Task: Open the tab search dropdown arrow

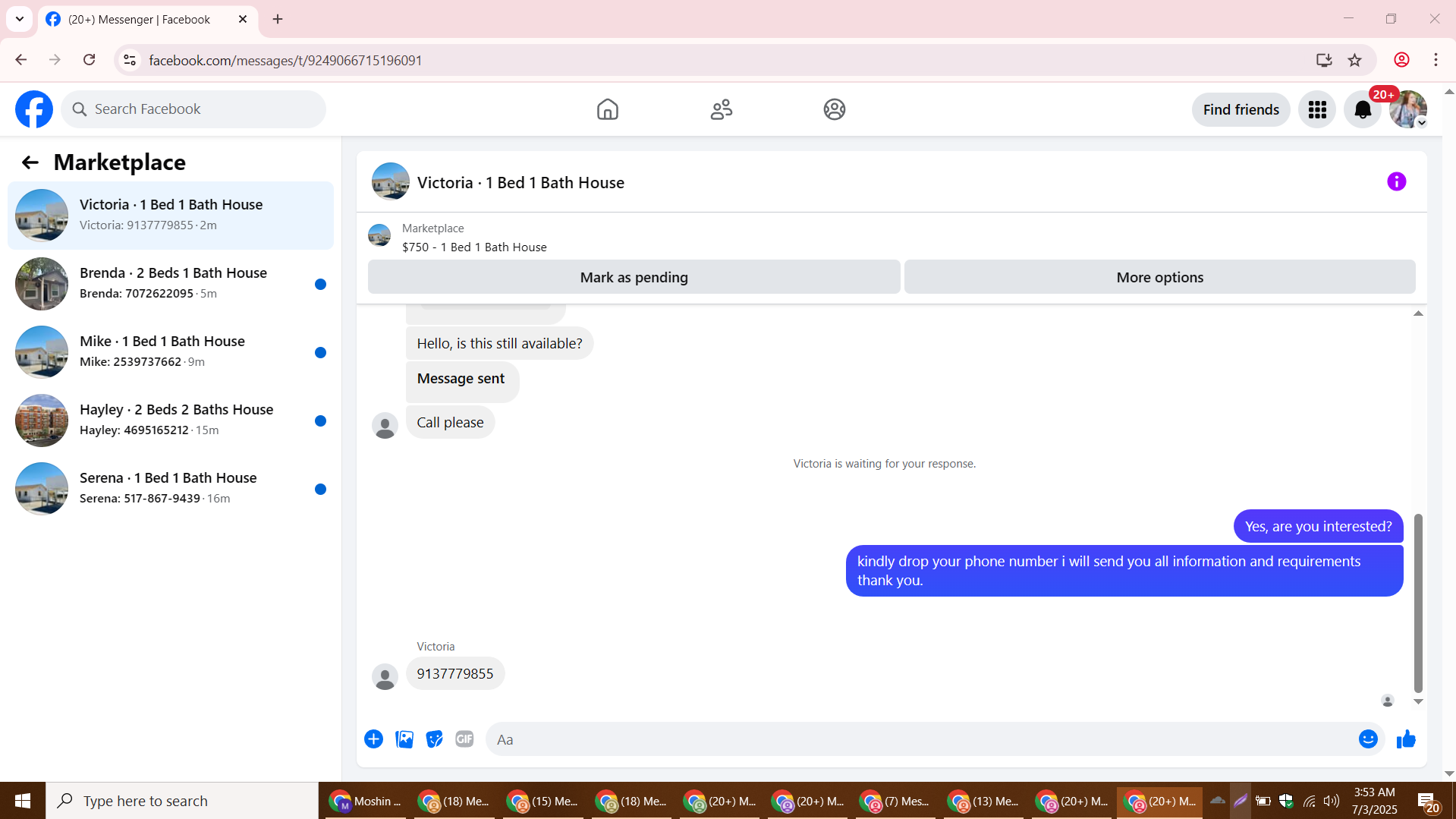Action: 20,19
